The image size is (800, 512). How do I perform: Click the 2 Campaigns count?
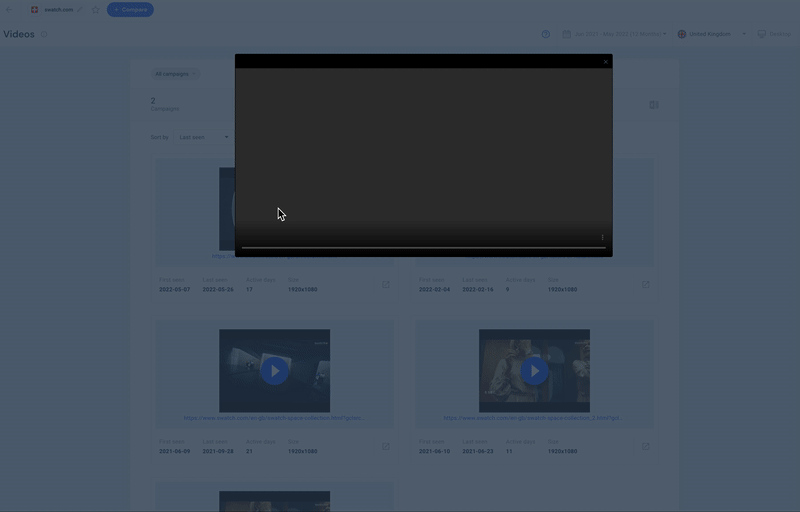[x=164, y=104]
